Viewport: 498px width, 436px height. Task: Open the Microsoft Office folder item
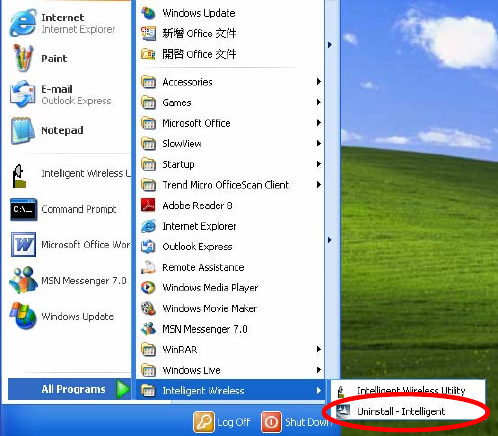point(230,123)
